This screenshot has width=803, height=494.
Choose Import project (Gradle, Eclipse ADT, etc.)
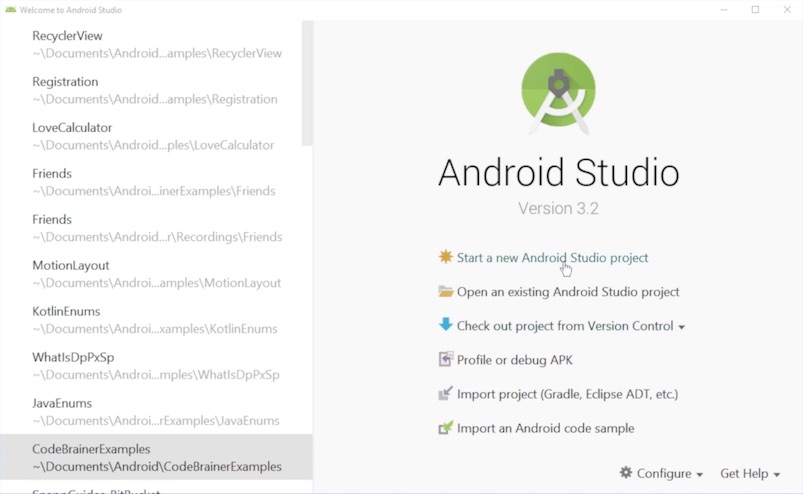tap(567, 394)
